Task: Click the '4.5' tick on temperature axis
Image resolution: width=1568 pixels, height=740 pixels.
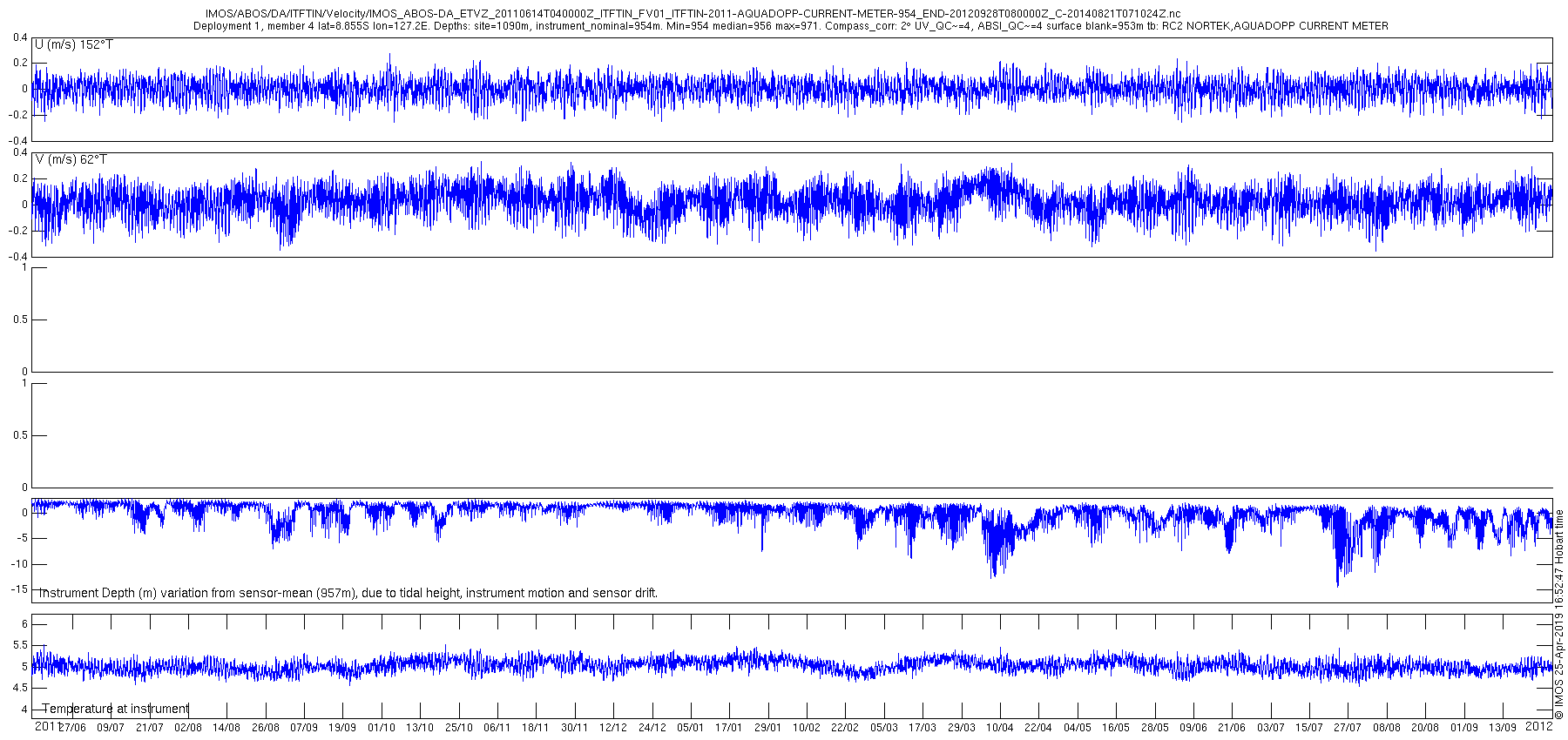Action: 20,688
